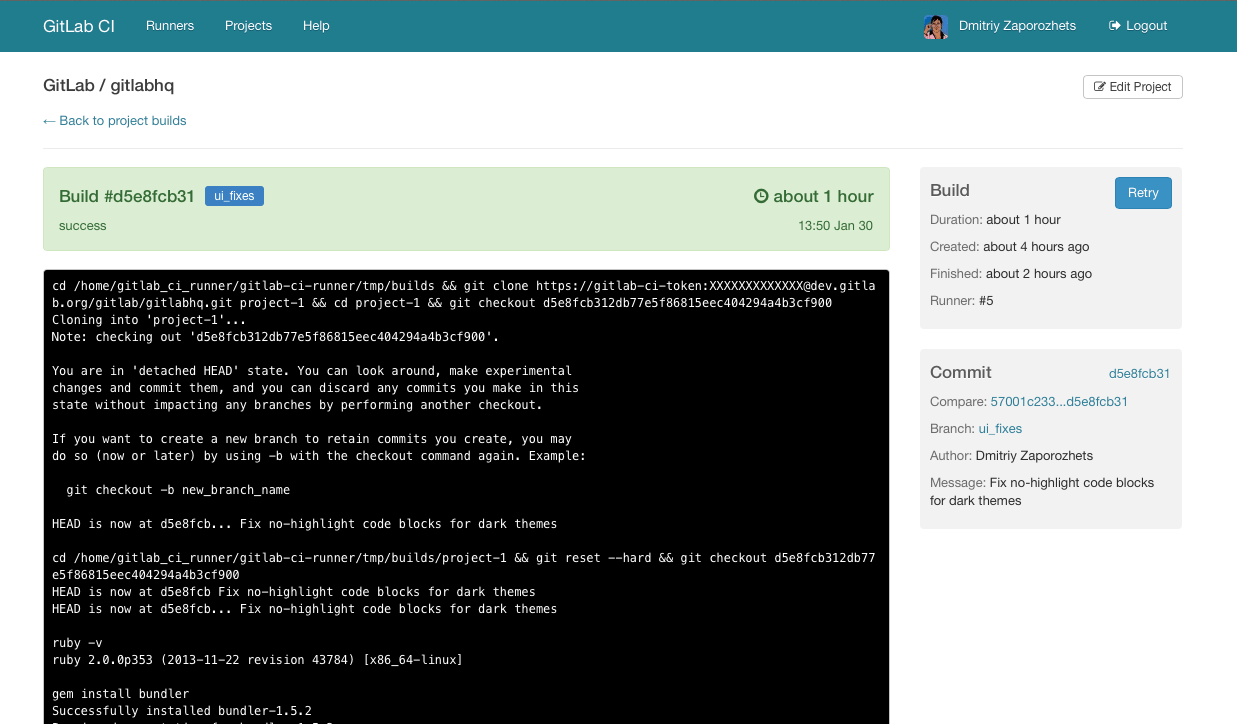This screenshot has height=724, width=1237.
Task: Click the commit message in the Commit panel
Action: point(1042,492)
